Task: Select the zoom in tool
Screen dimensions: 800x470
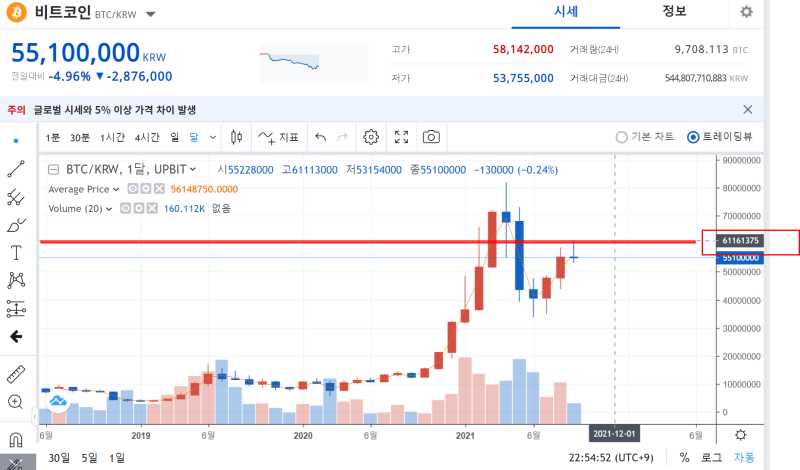Action: tap(15, 402)
